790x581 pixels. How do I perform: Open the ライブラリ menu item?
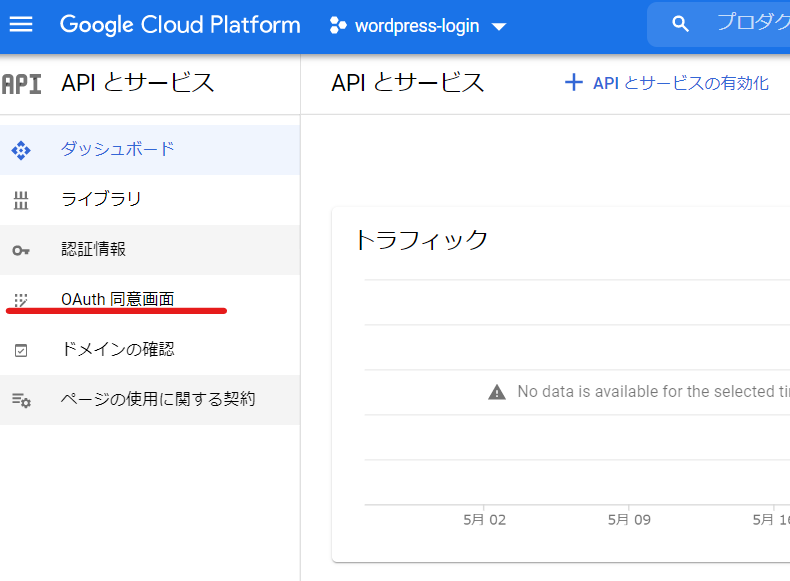click(150, 200)
